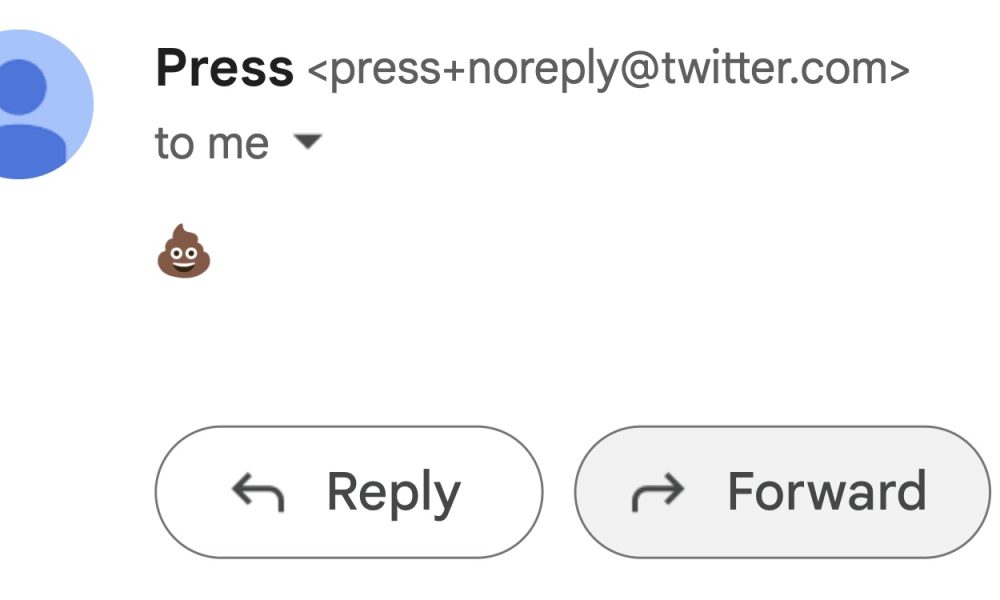Click the curved right arrow Forward icon
Image resolution: width=1000 pixels, height=600 pixels.
pyautogui.click(x=658, y=492)
